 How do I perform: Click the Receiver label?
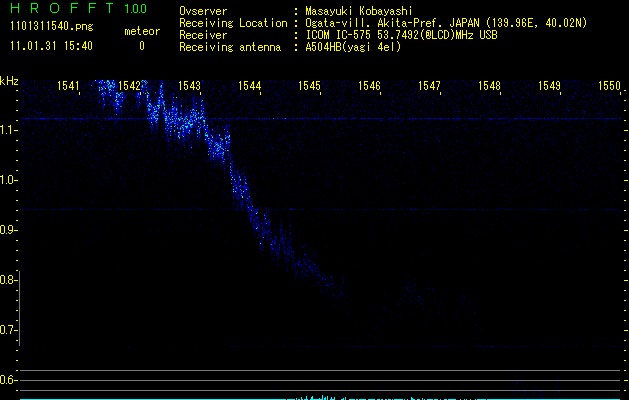203,35
